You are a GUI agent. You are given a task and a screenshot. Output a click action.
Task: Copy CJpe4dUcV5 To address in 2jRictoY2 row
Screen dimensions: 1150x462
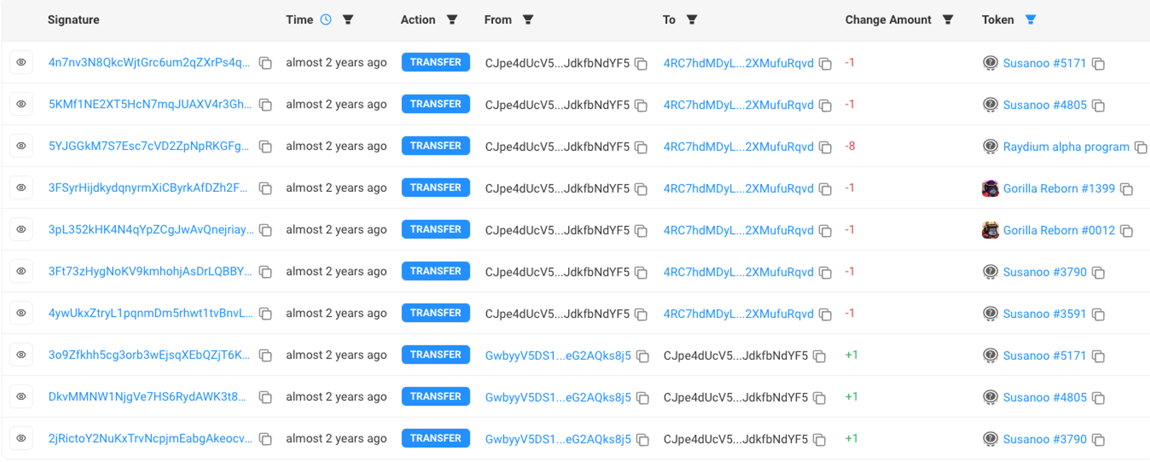coord(819,440)
